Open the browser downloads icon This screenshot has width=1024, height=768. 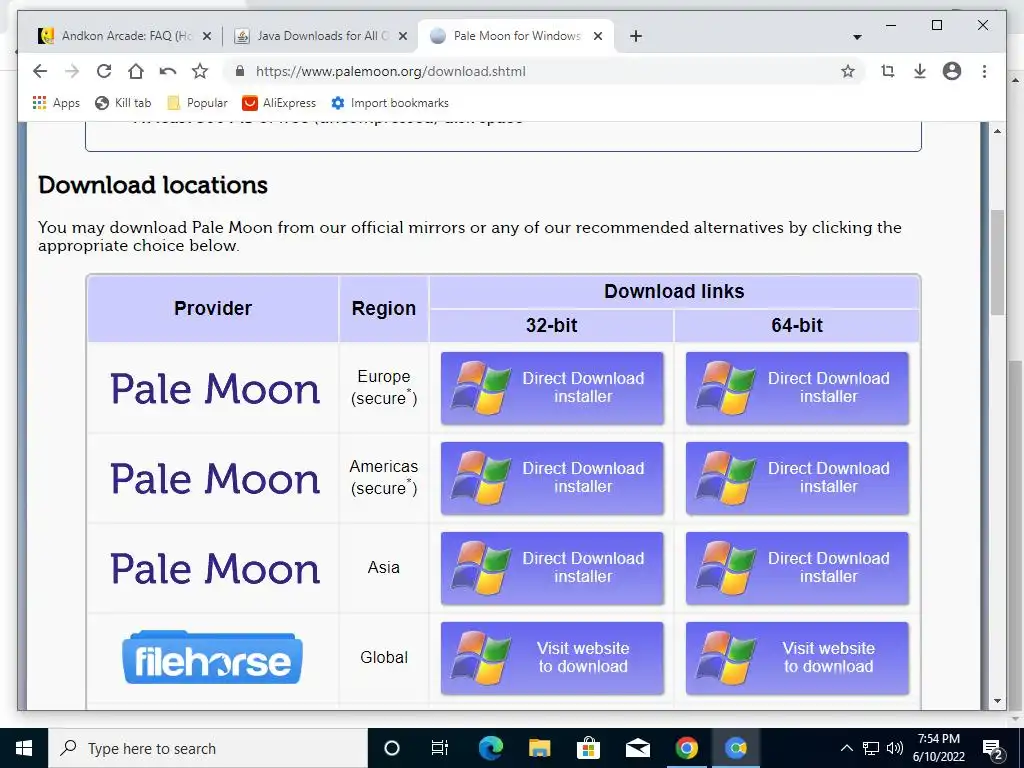920,71
